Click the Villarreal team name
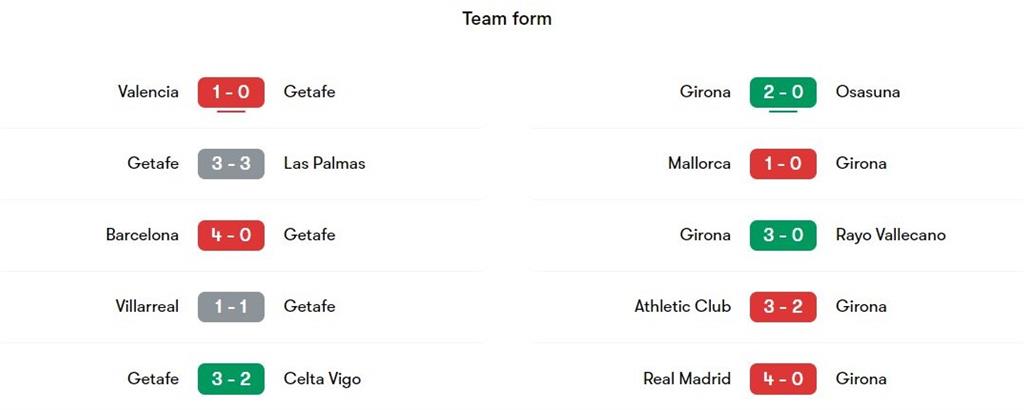Screen dimensions: 1024x410 [147, 307]
